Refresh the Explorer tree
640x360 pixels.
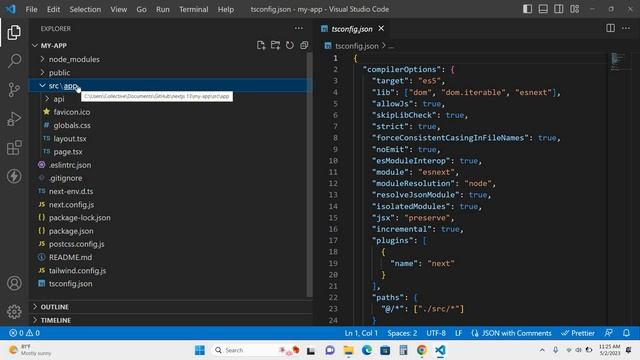pyautogui.click(x=290, y=45)
